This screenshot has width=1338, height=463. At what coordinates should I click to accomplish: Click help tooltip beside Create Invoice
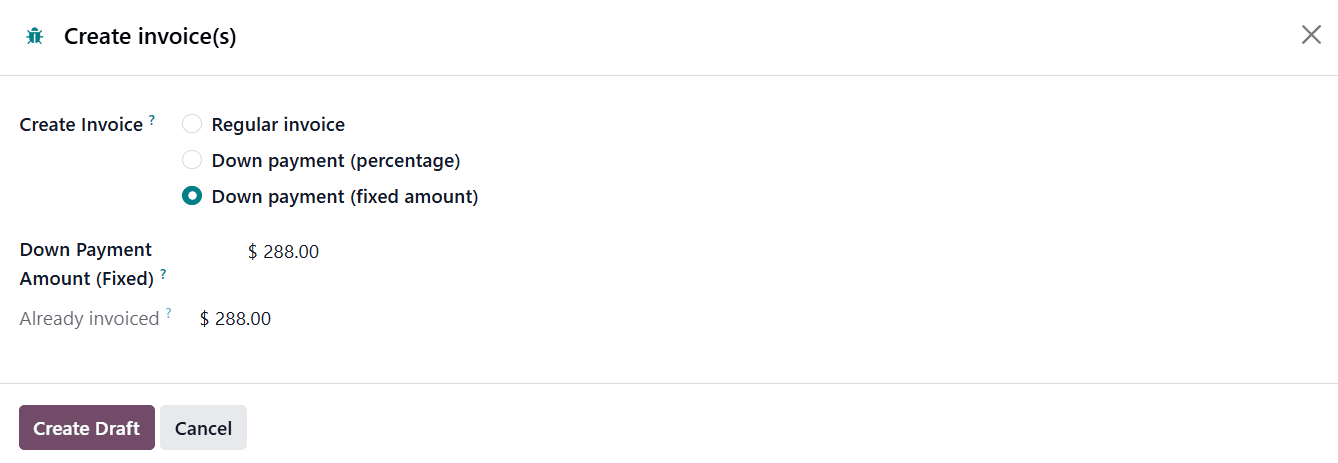[x=152, y=120]
